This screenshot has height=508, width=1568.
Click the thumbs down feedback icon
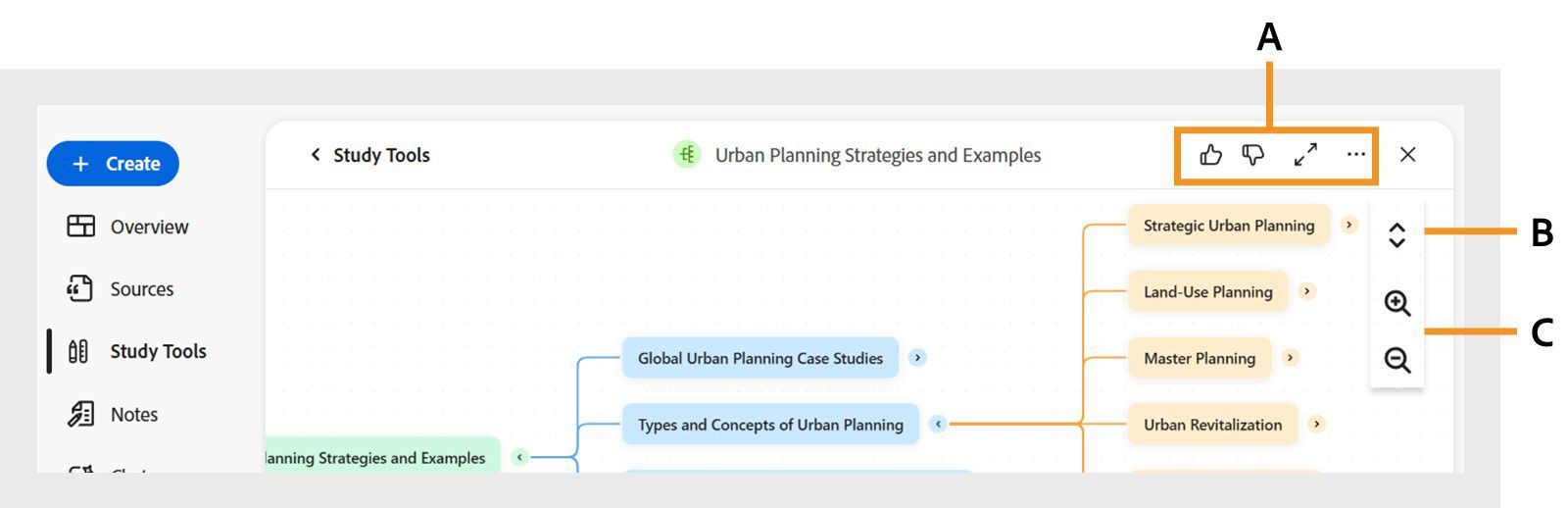[1252, 155]
